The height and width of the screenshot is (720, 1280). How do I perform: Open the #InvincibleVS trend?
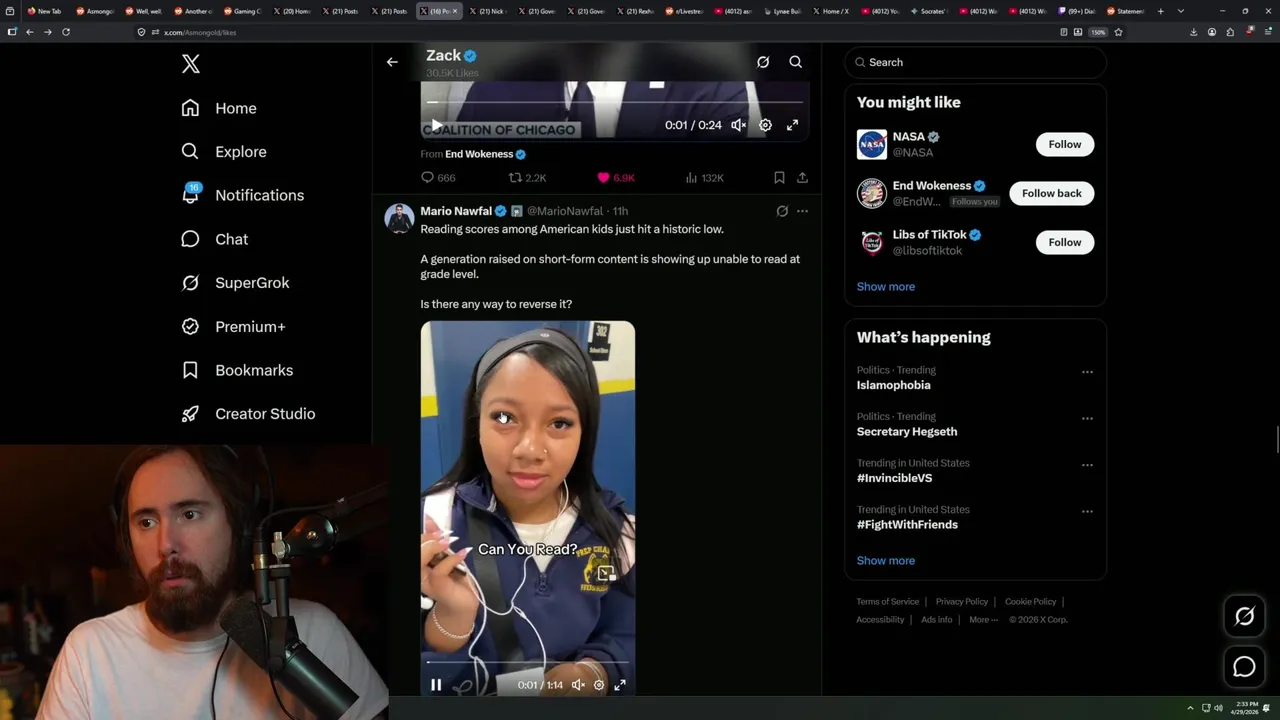895,478
